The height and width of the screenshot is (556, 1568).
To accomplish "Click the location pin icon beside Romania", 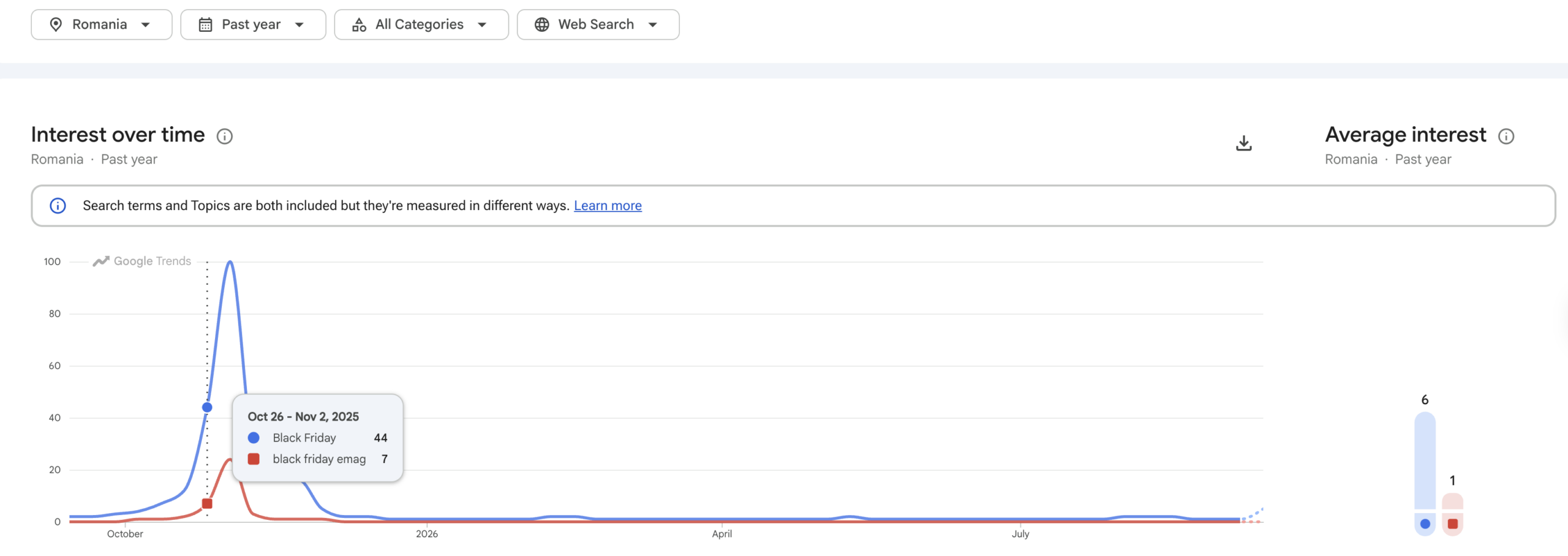I will pos(56,24).
